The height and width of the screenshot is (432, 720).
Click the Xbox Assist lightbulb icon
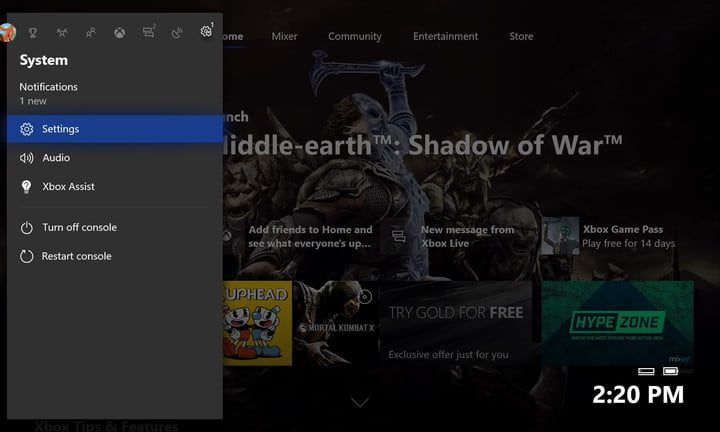[x=26, y=187]
